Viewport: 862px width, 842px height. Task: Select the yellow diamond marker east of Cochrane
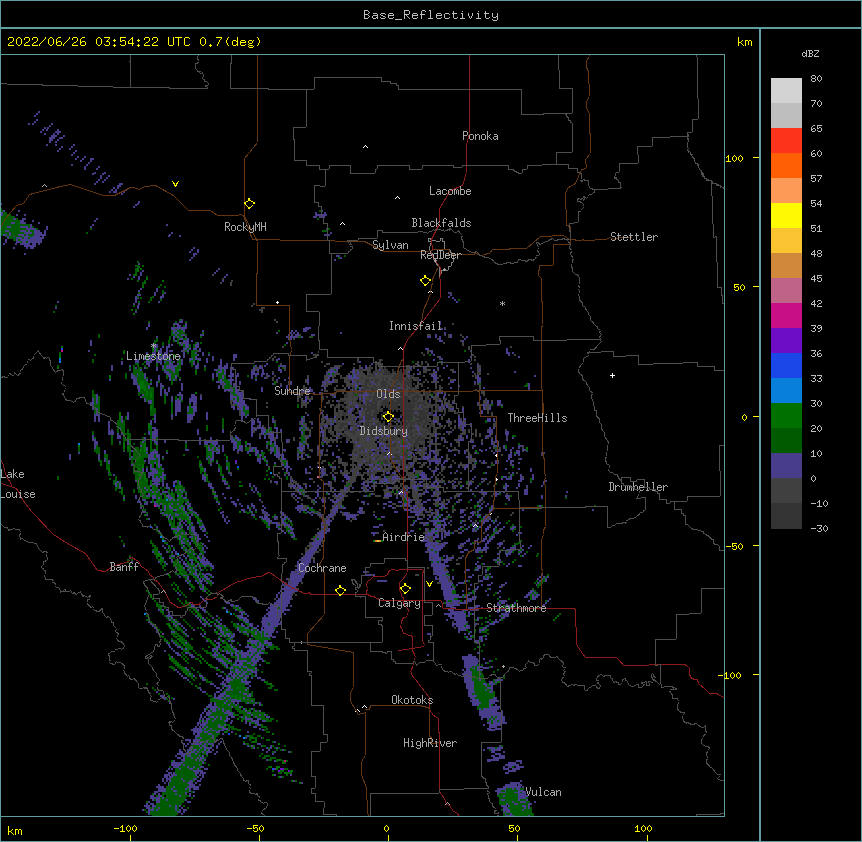[340, 590]
